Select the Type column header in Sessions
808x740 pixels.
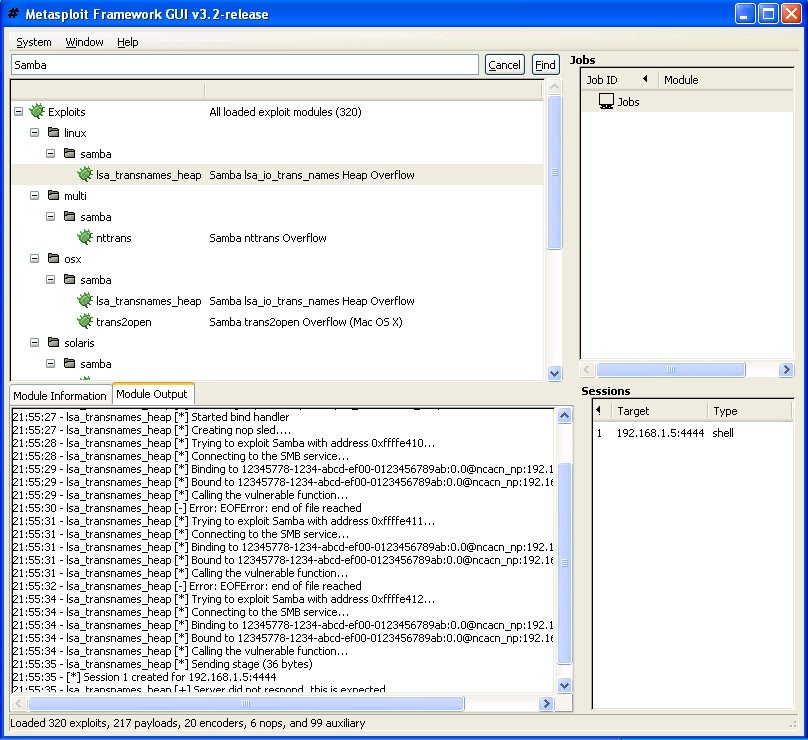coord(750,411)
